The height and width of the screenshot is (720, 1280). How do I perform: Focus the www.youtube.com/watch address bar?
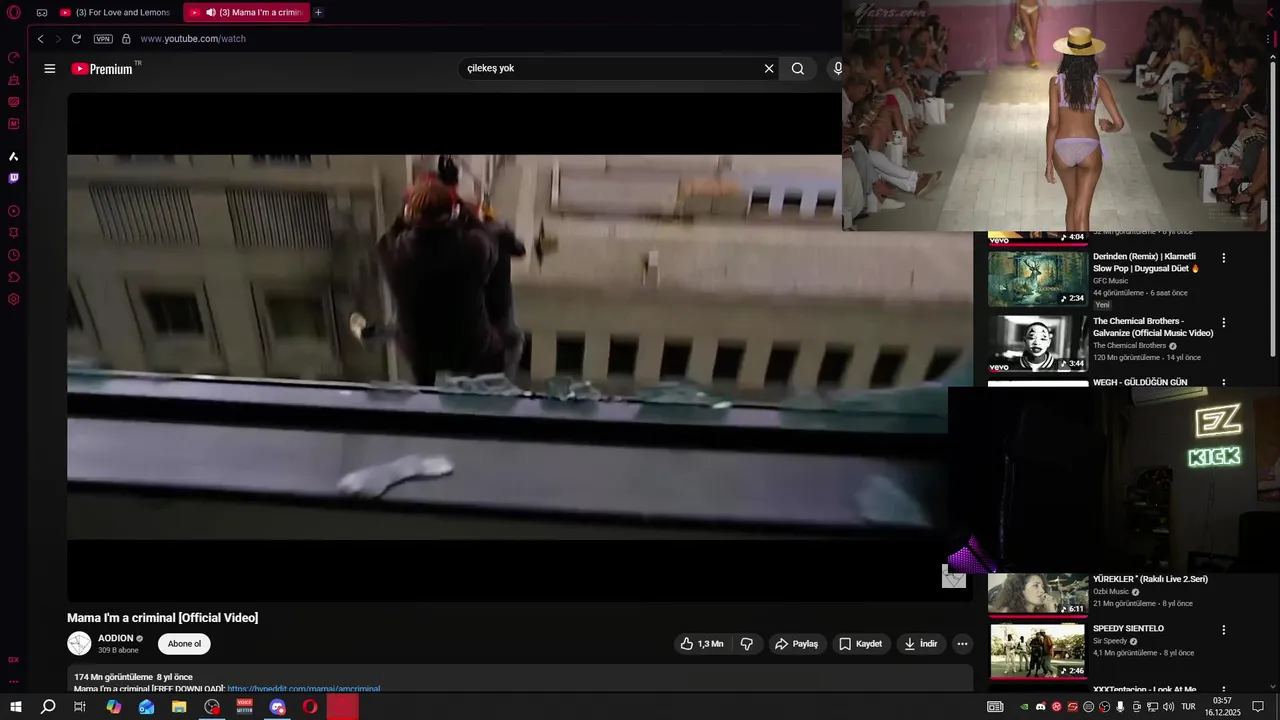coord(193,39)
